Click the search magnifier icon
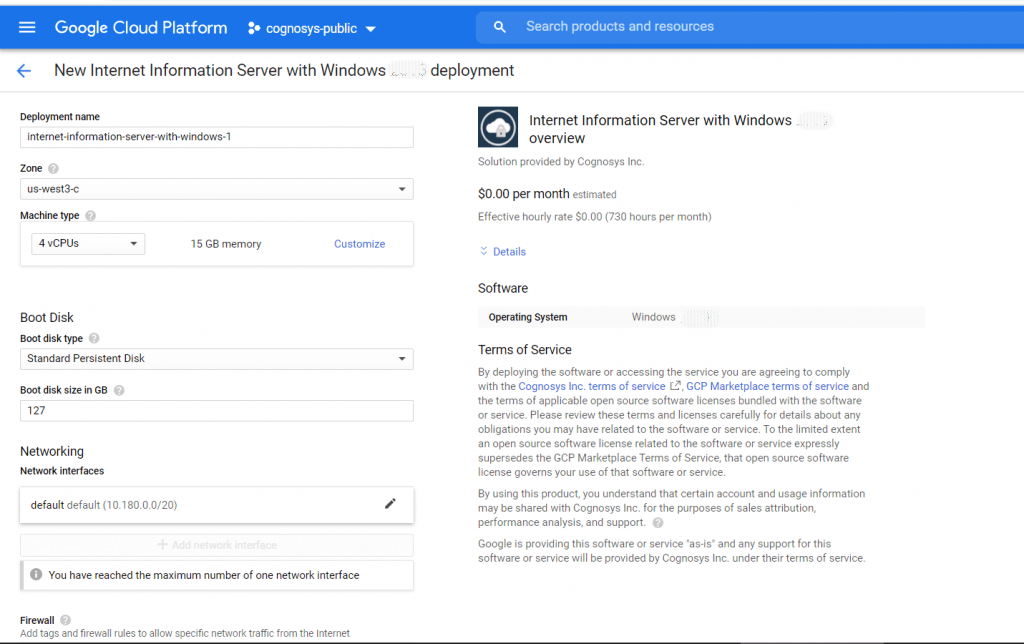Viewport: 1024px width, 644px height. [x=500, y=27]
